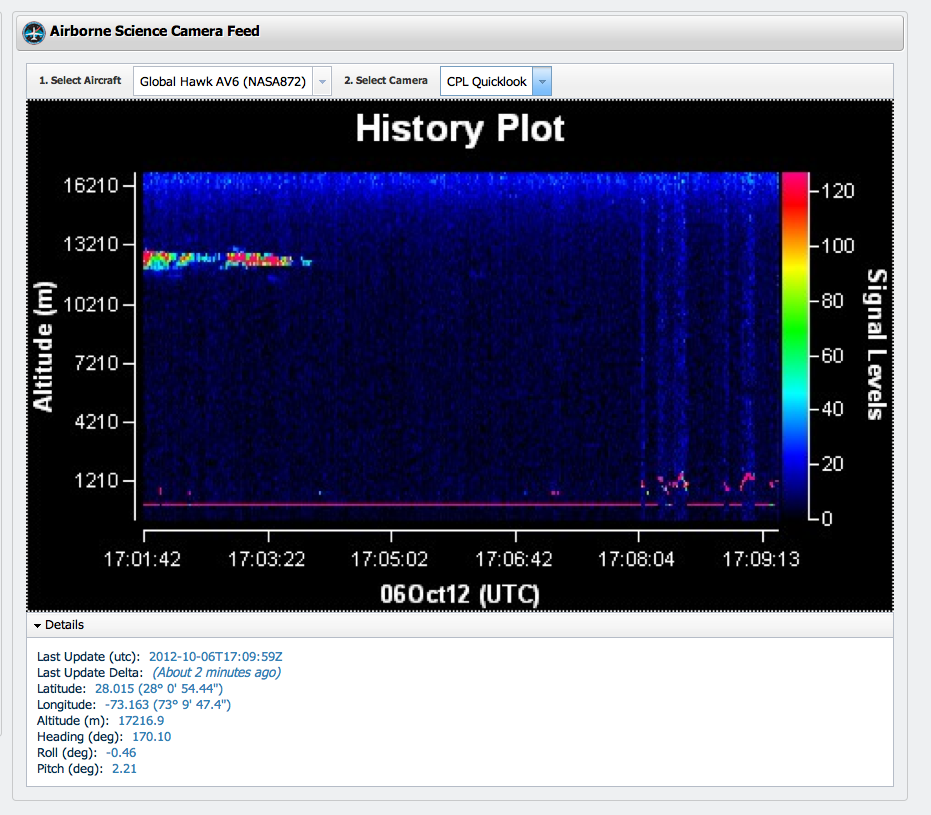Viewport: 931px width, 815px height.
Task: Open the Select Aircraft dropdown arrow
Action: coord(322,82)
